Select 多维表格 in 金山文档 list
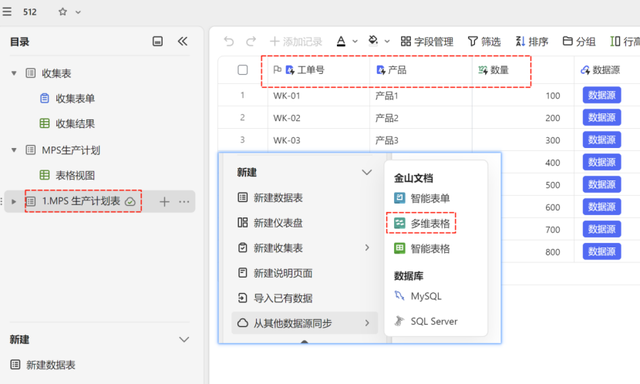The image size is (640, 384). 421,223
